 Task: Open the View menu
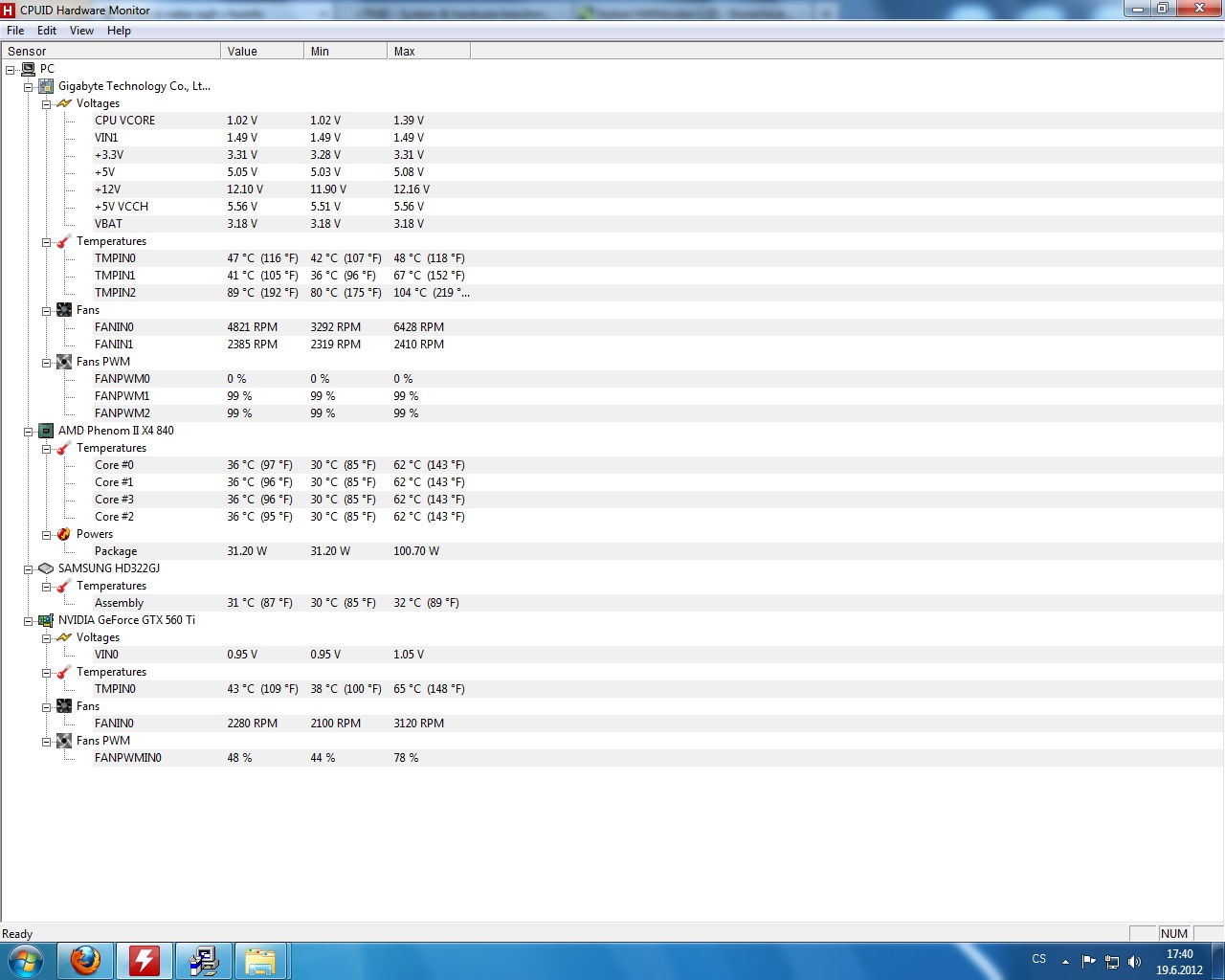pyautogui.click(x=81, y=31)
